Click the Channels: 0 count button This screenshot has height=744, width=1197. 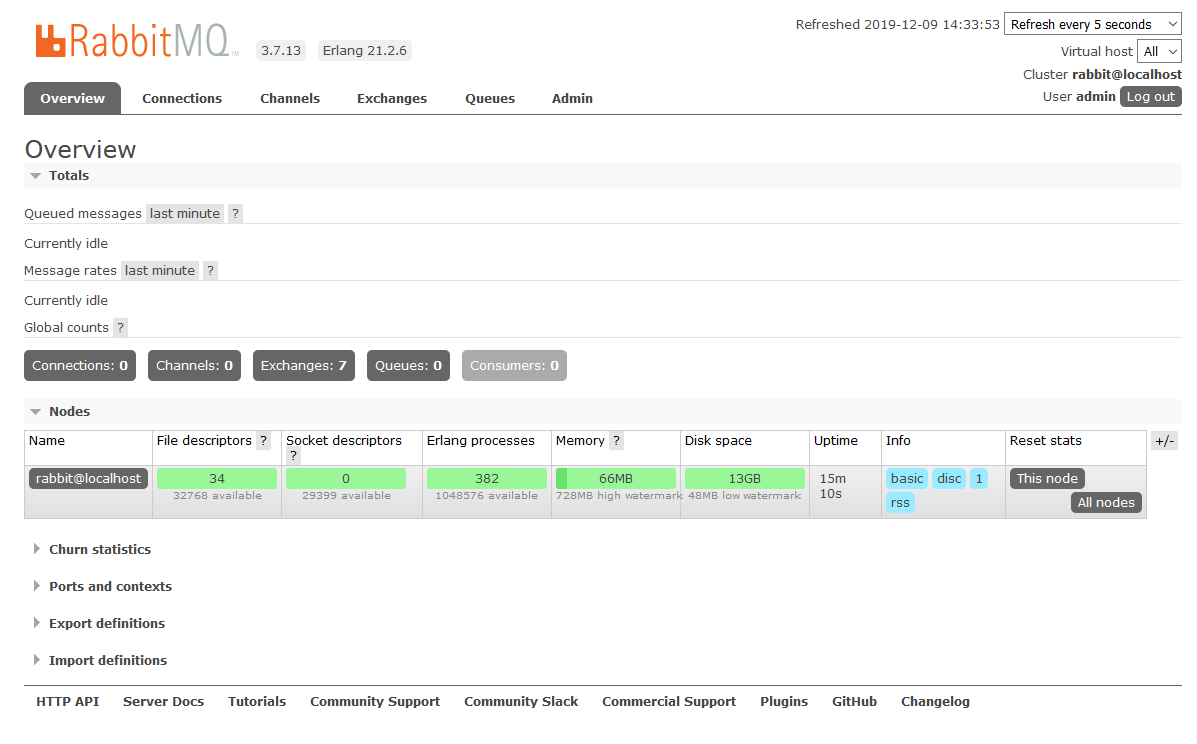pyautogui.click(x=195, y=366)
